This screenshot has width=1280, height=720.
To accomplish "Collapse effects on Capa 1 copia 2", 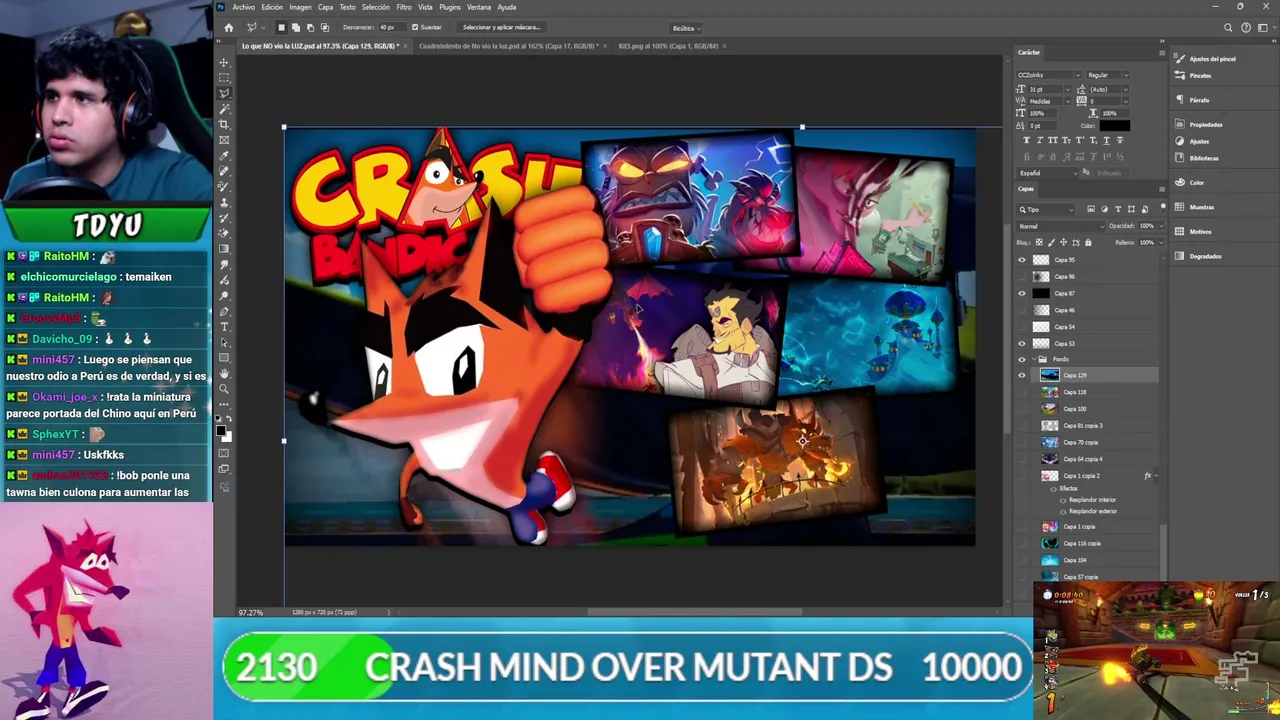I will tap(1156, 476).
